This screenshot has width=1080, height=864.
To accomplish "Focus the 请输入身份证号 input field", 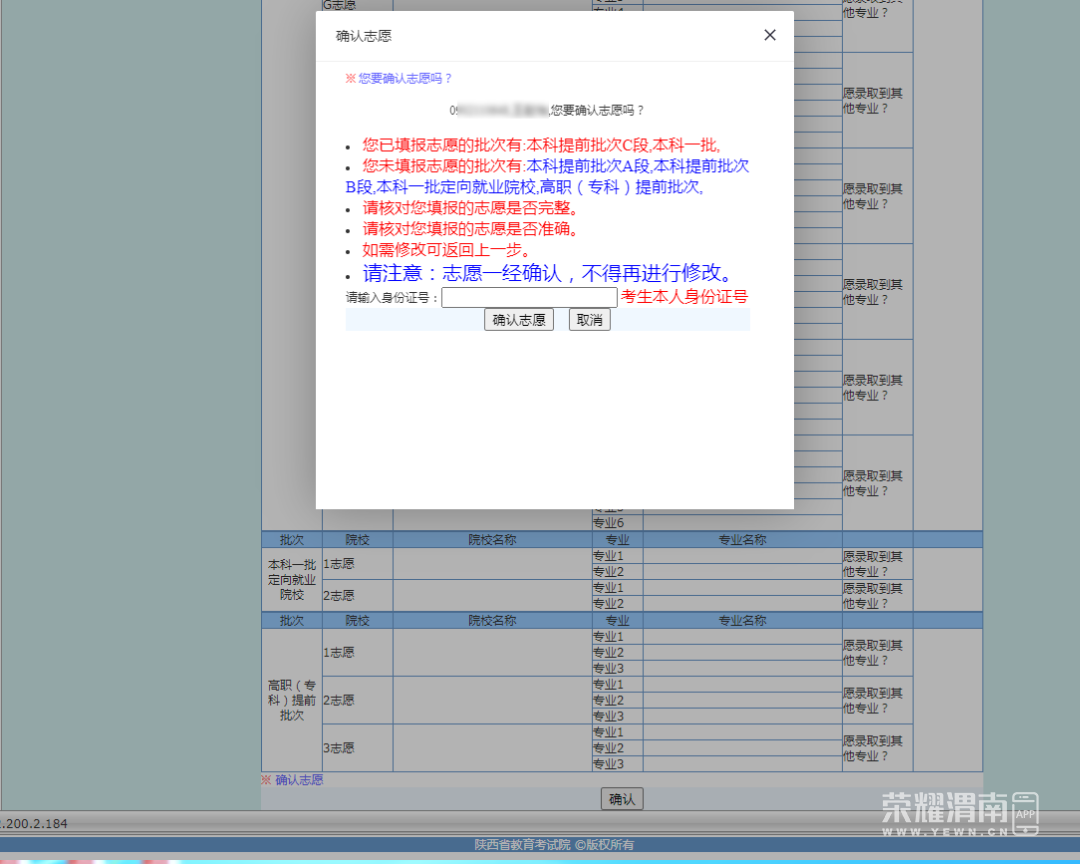I will (x=529, y=298).
